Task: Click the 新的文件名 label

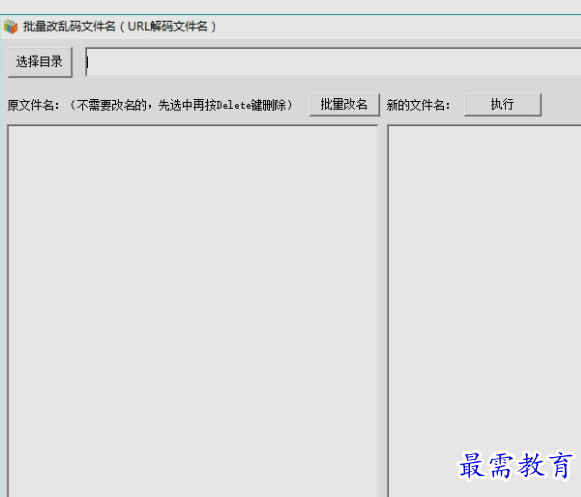Action: [418, 105]
